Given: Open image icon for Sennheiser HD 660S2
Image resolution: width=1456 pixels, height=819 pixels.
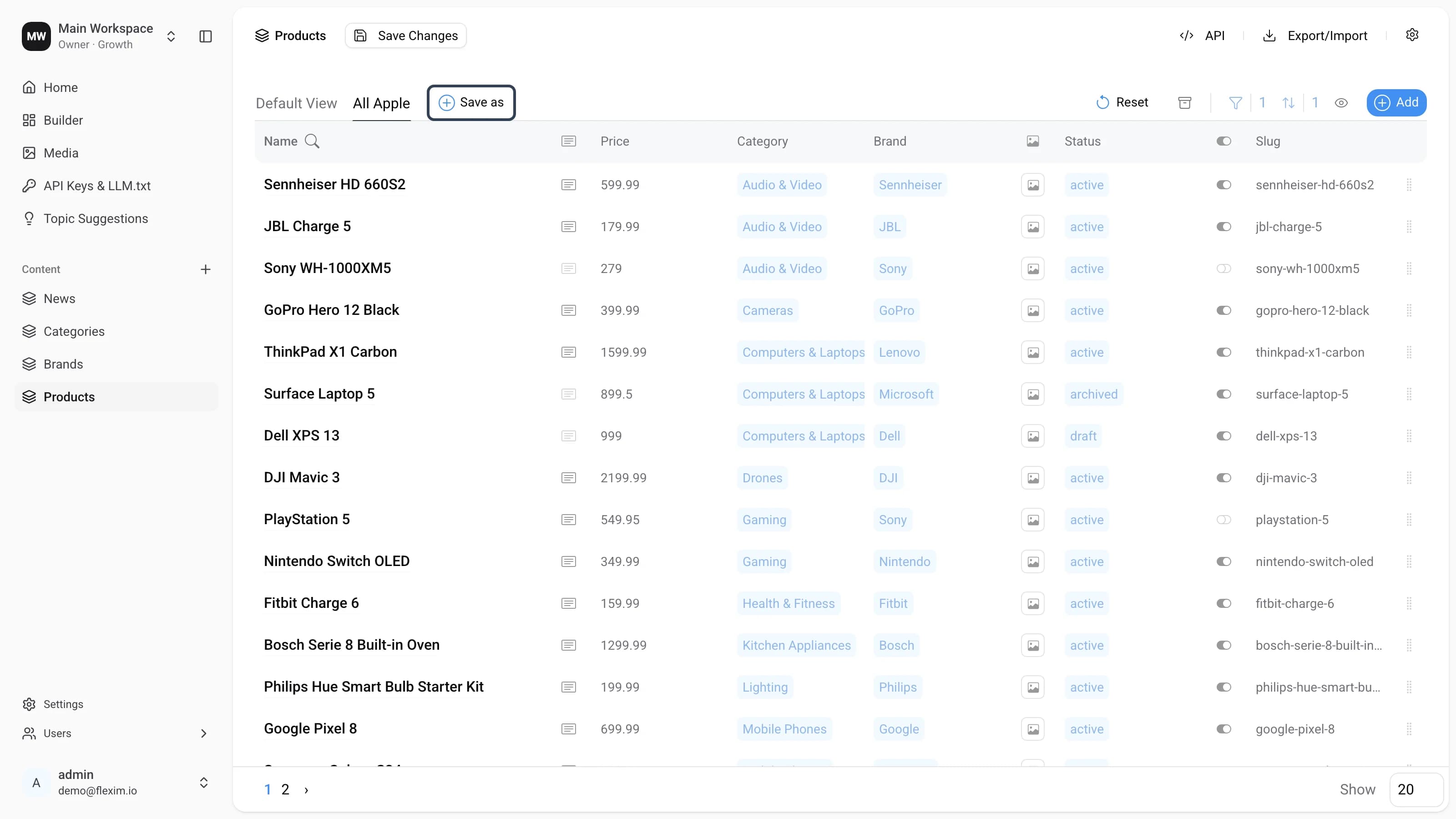Looking at the screenshot, I should pyautogui.click(x=1033, y=185).
